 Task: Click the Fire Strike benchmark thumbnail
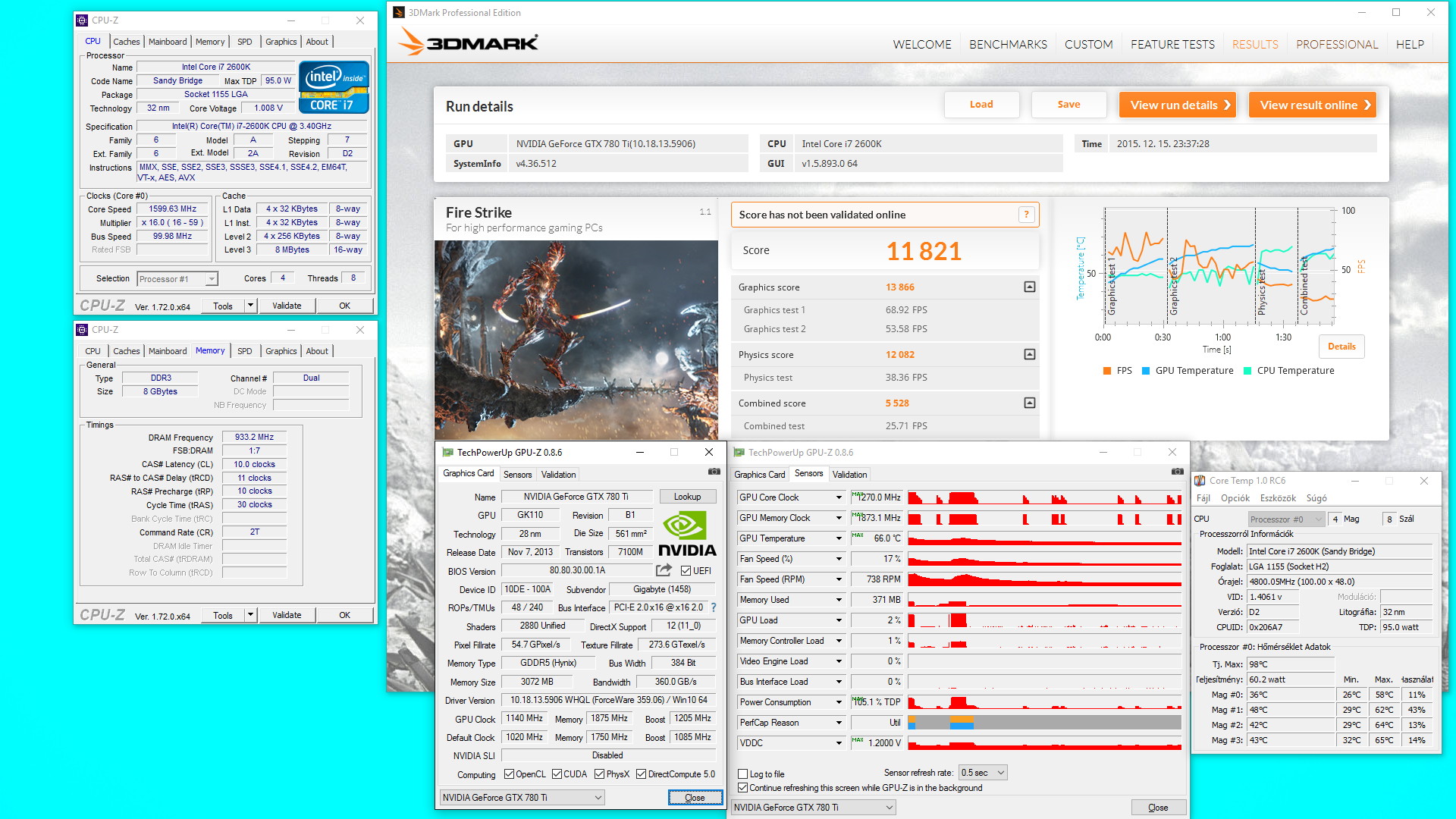(x=576, y=340)
